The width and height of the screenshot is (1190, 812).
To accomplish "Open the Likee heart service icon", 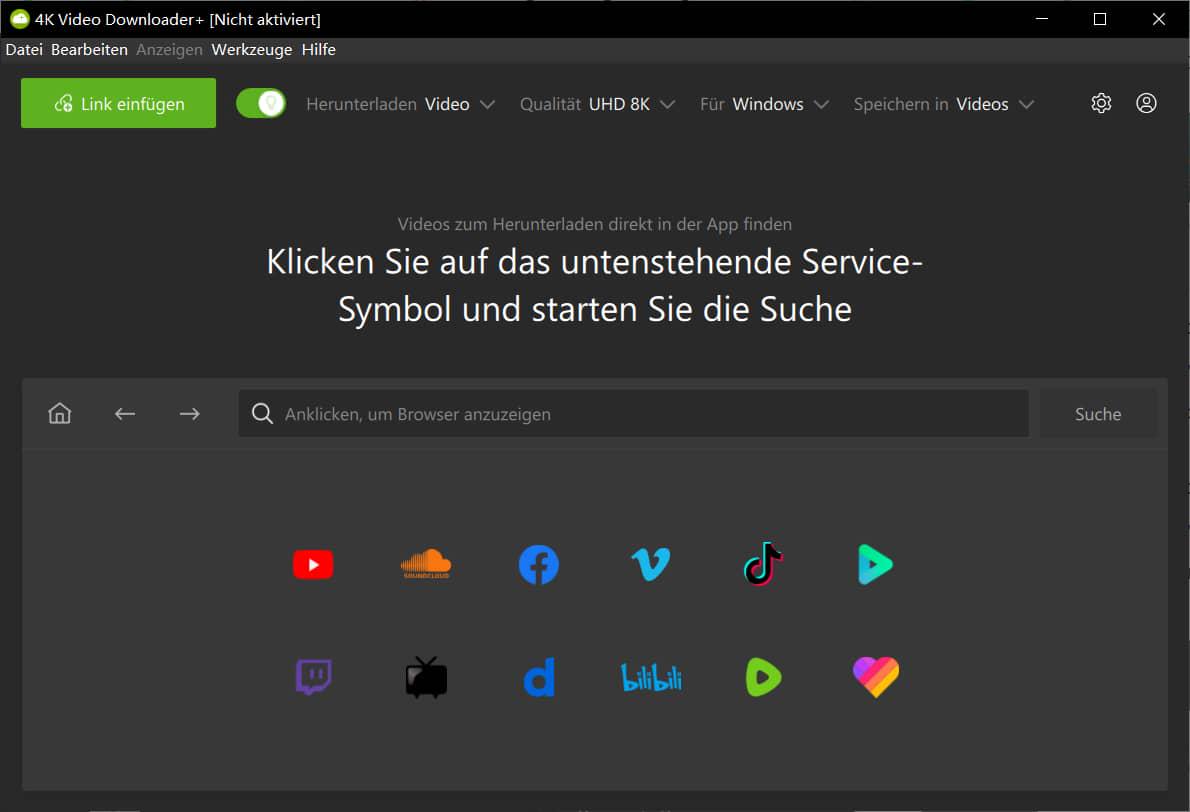I will [x=876, y=677].
